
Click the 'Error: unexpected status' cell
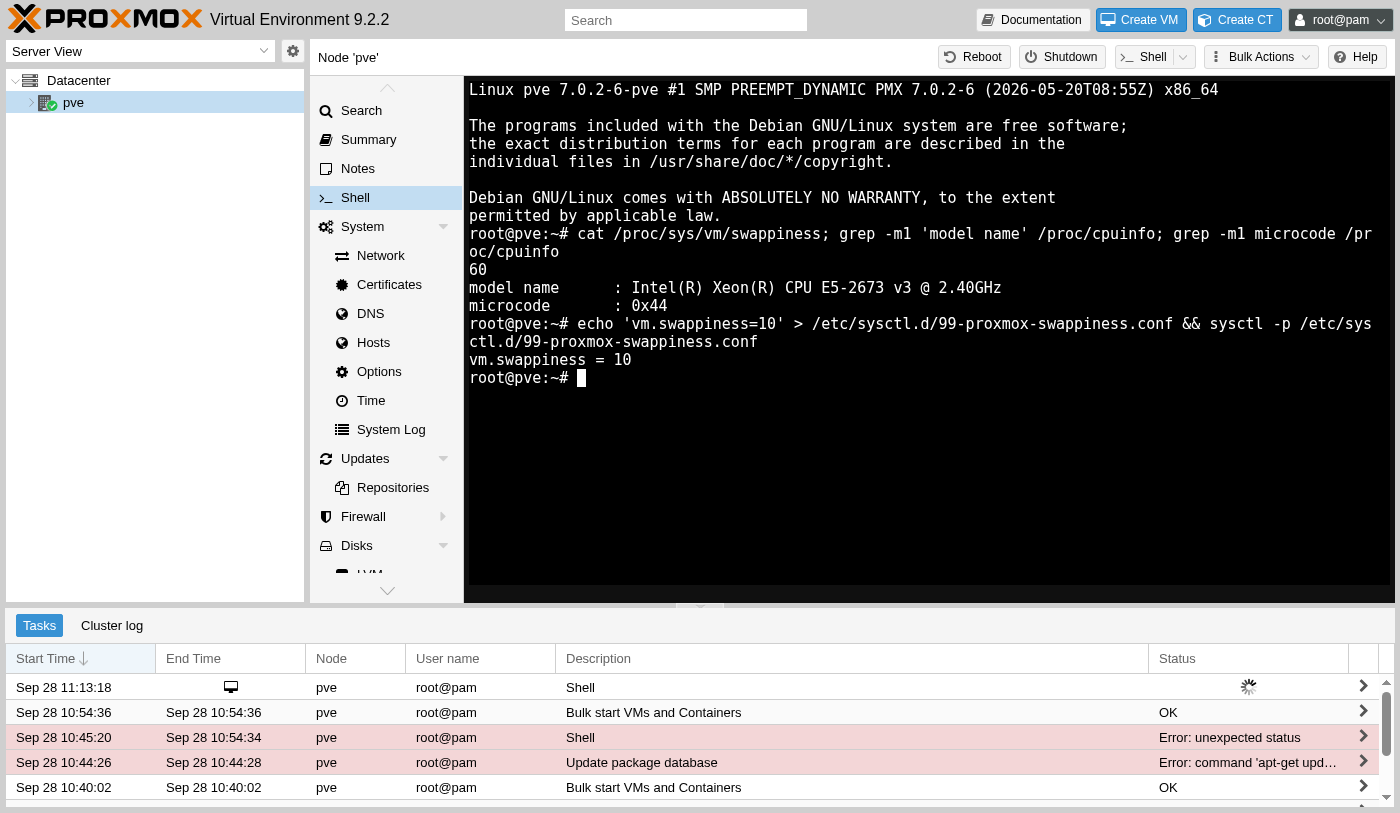[1248, 737]
